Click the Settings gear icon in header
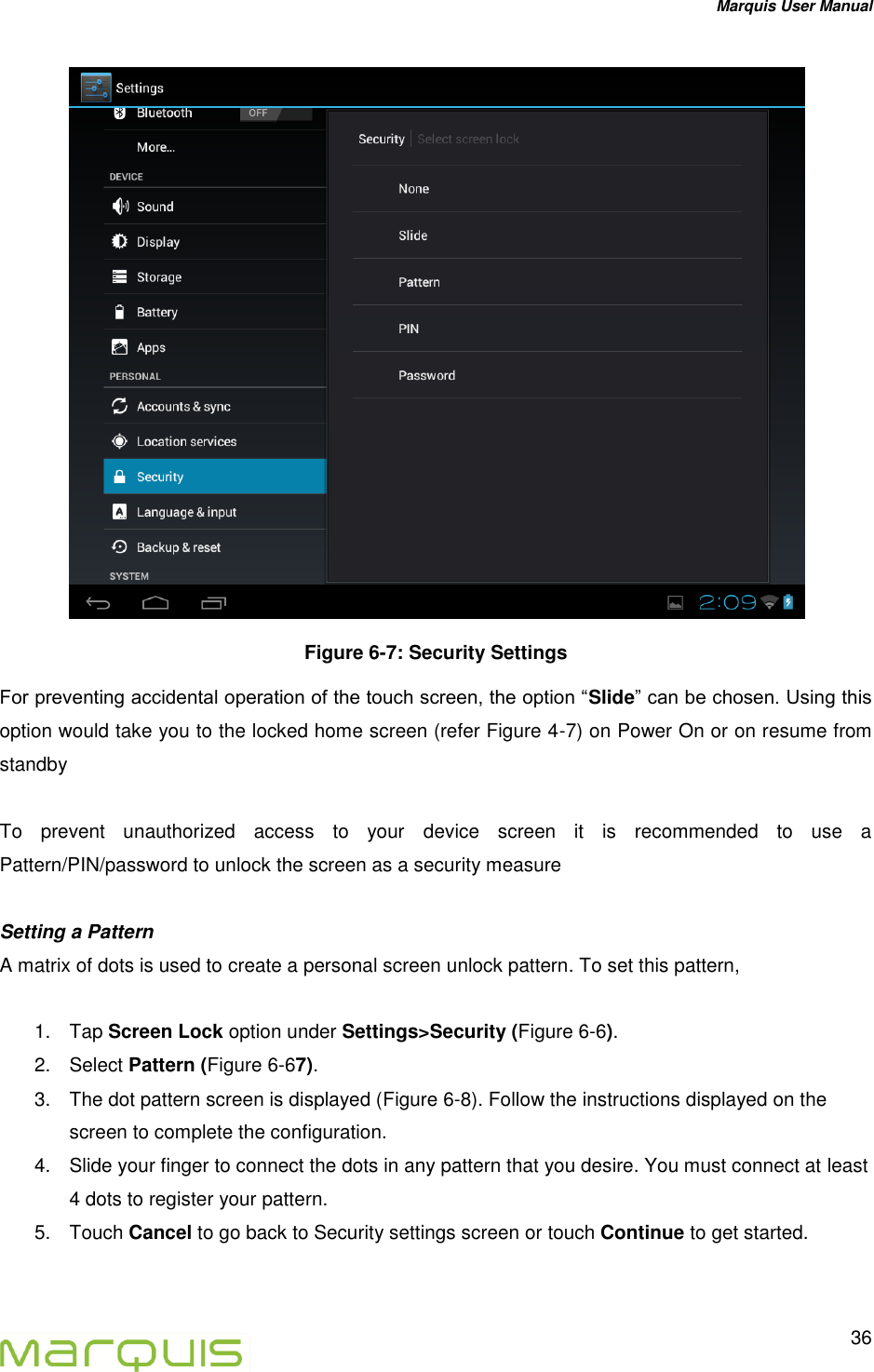The width and height of the screenshot is (874, 1372). point(94,86)
